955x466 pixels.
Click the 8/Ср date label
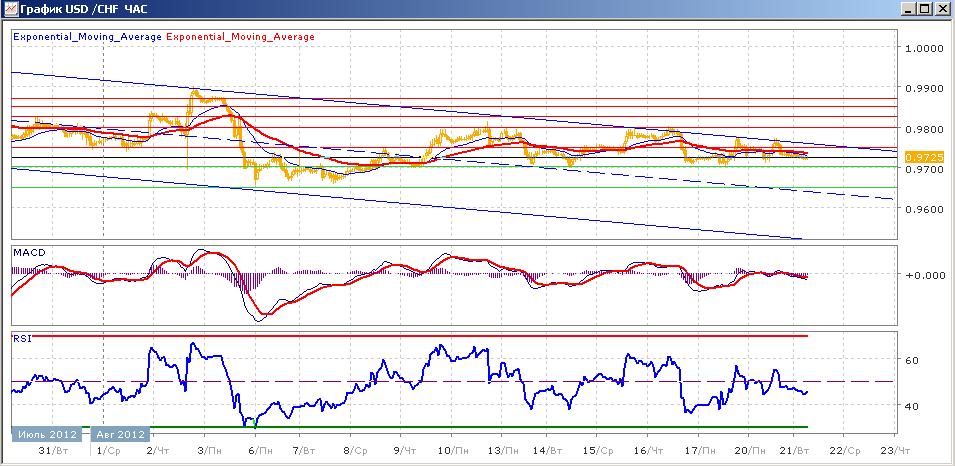pyautogui.click(x=357, y=451)
